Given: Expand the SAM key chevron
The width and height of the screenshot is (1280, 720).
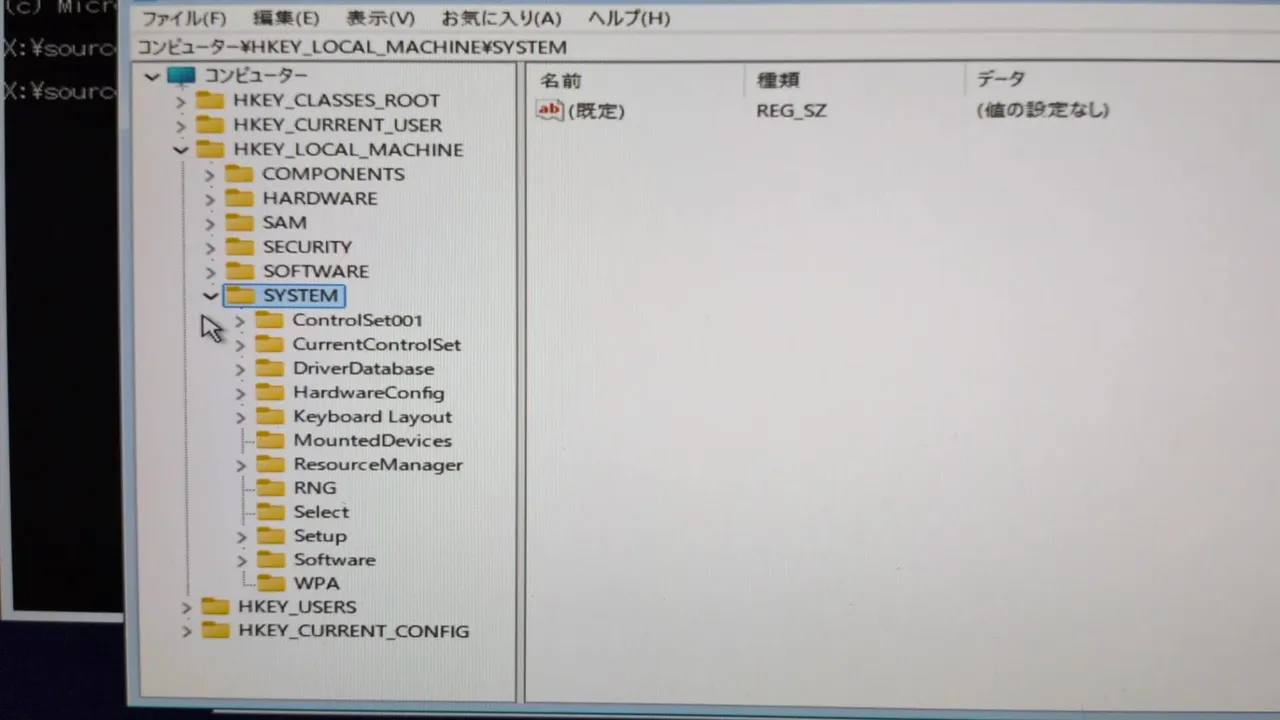Looking at the screenshot, I should click(x=210, y=223).
